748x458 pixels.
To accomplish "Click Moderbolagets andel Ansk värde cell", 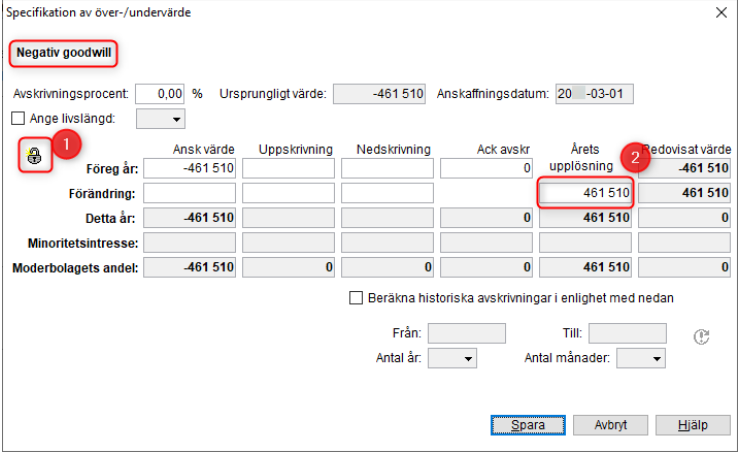I will tap(189, 268).
